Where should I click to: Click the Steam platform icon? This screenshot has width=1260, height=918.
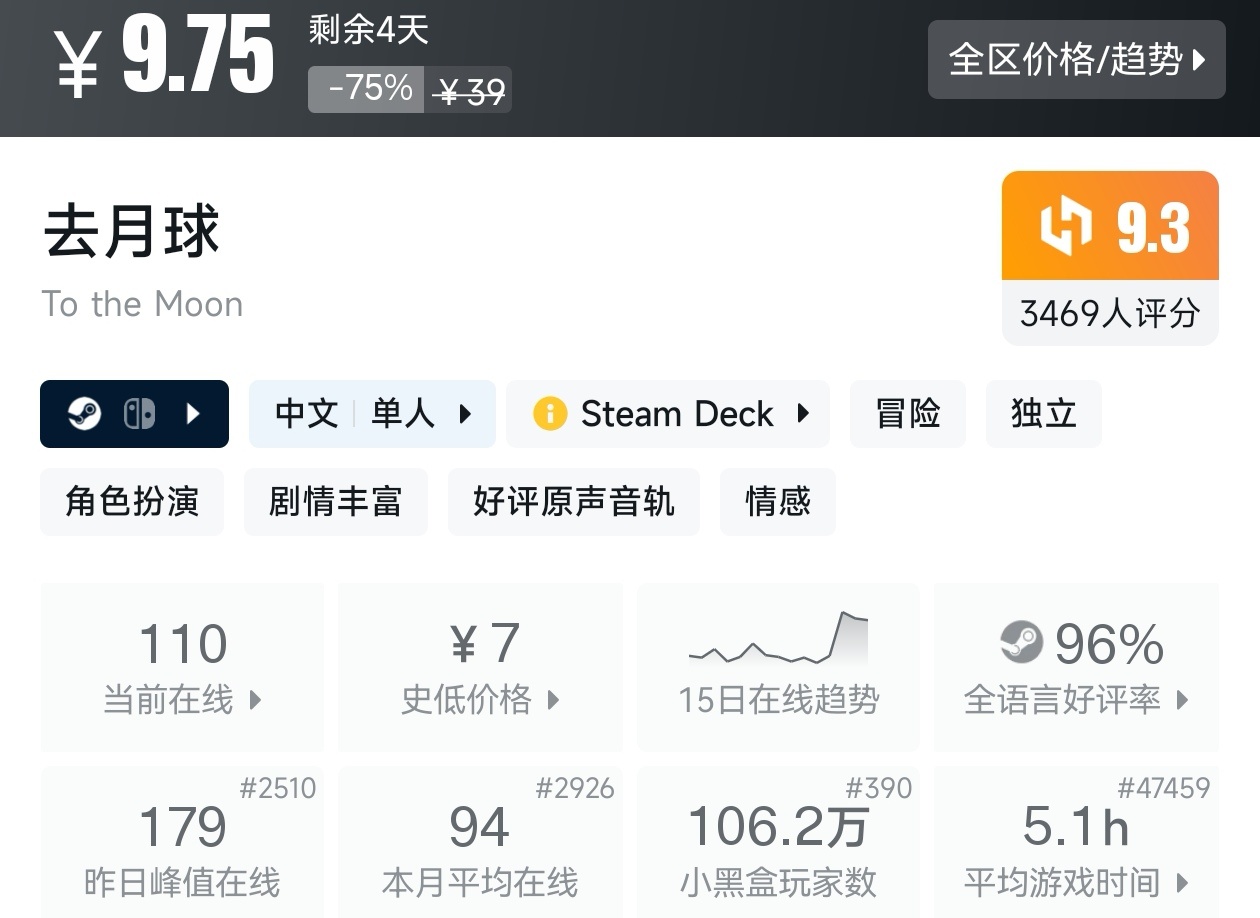tap(85, 413)
